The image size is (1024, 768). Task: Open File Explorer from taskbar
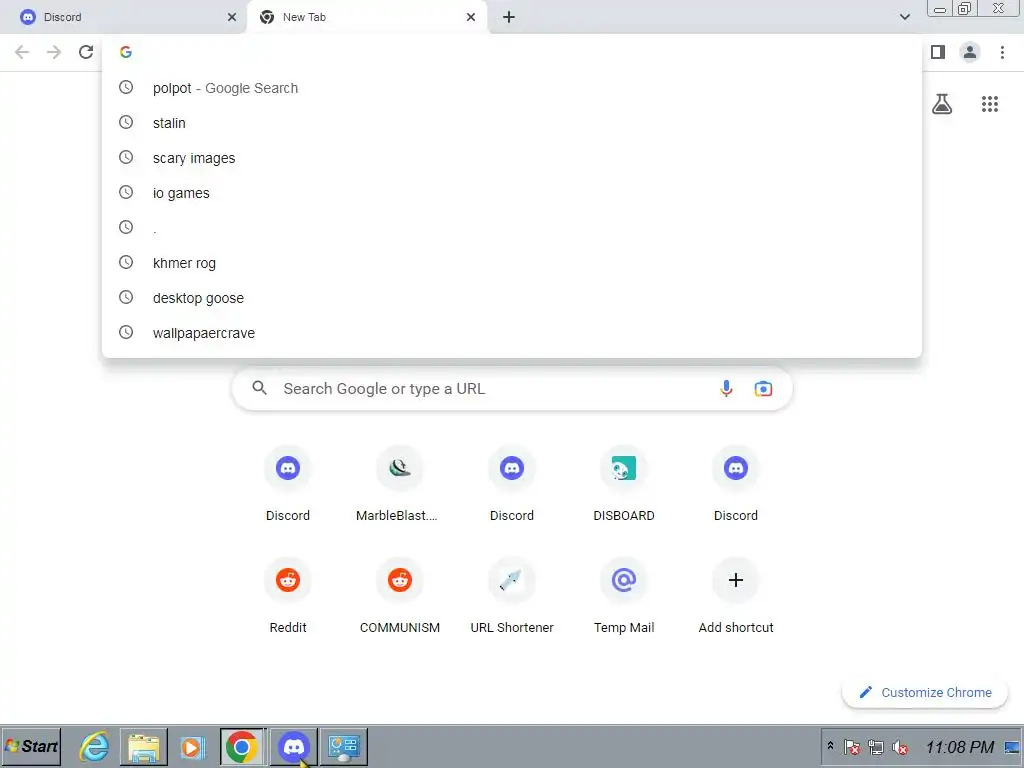tap(144, 746)
